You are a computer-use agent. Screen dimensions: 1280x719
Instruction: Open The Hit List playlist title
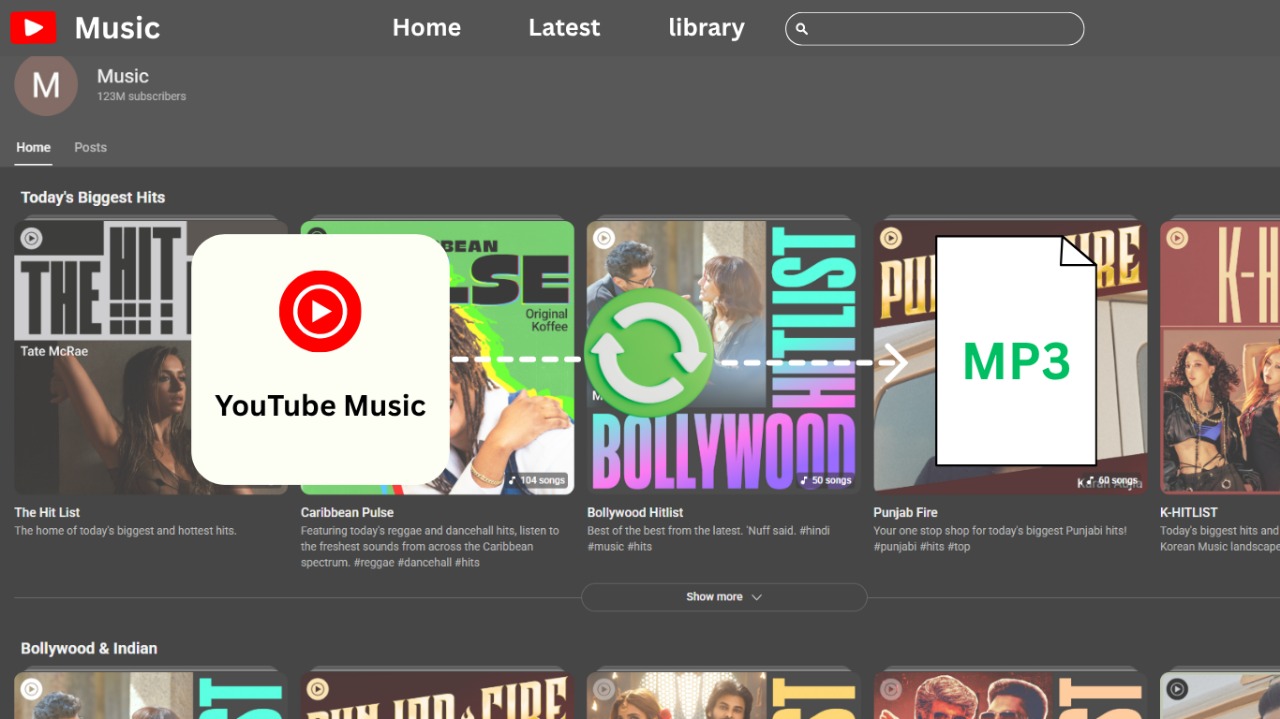(x=47, y=512)
